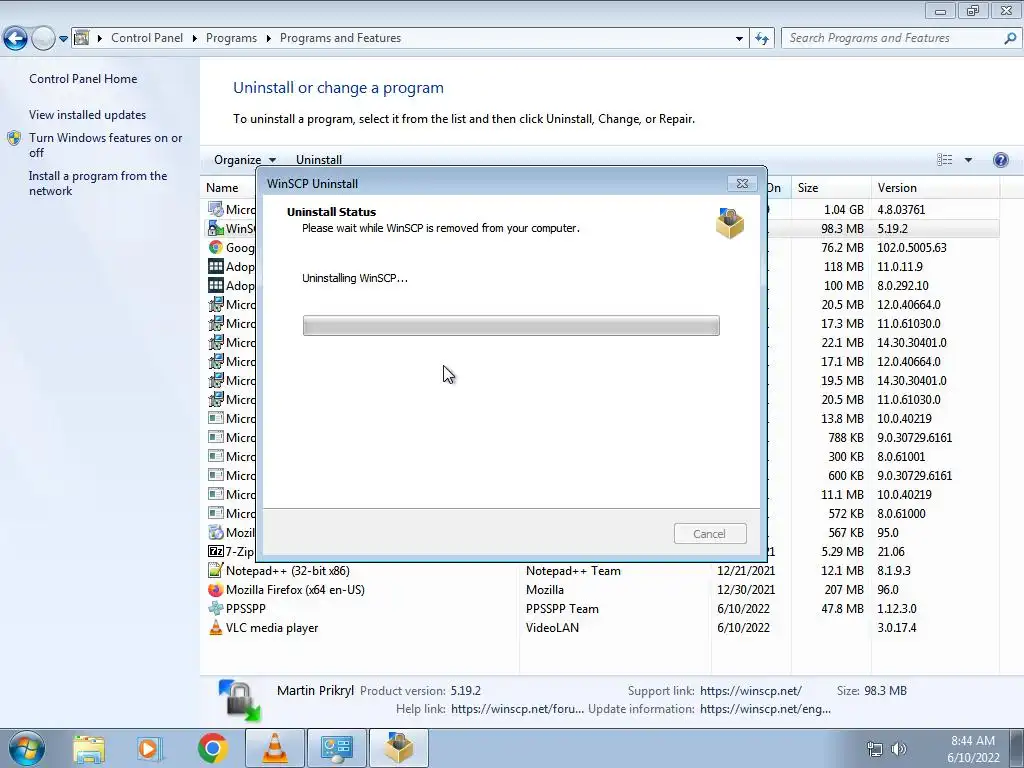Viewport: 1024px width, 768px height.
Task: Click the network tray icon
Action: point(874,749)
